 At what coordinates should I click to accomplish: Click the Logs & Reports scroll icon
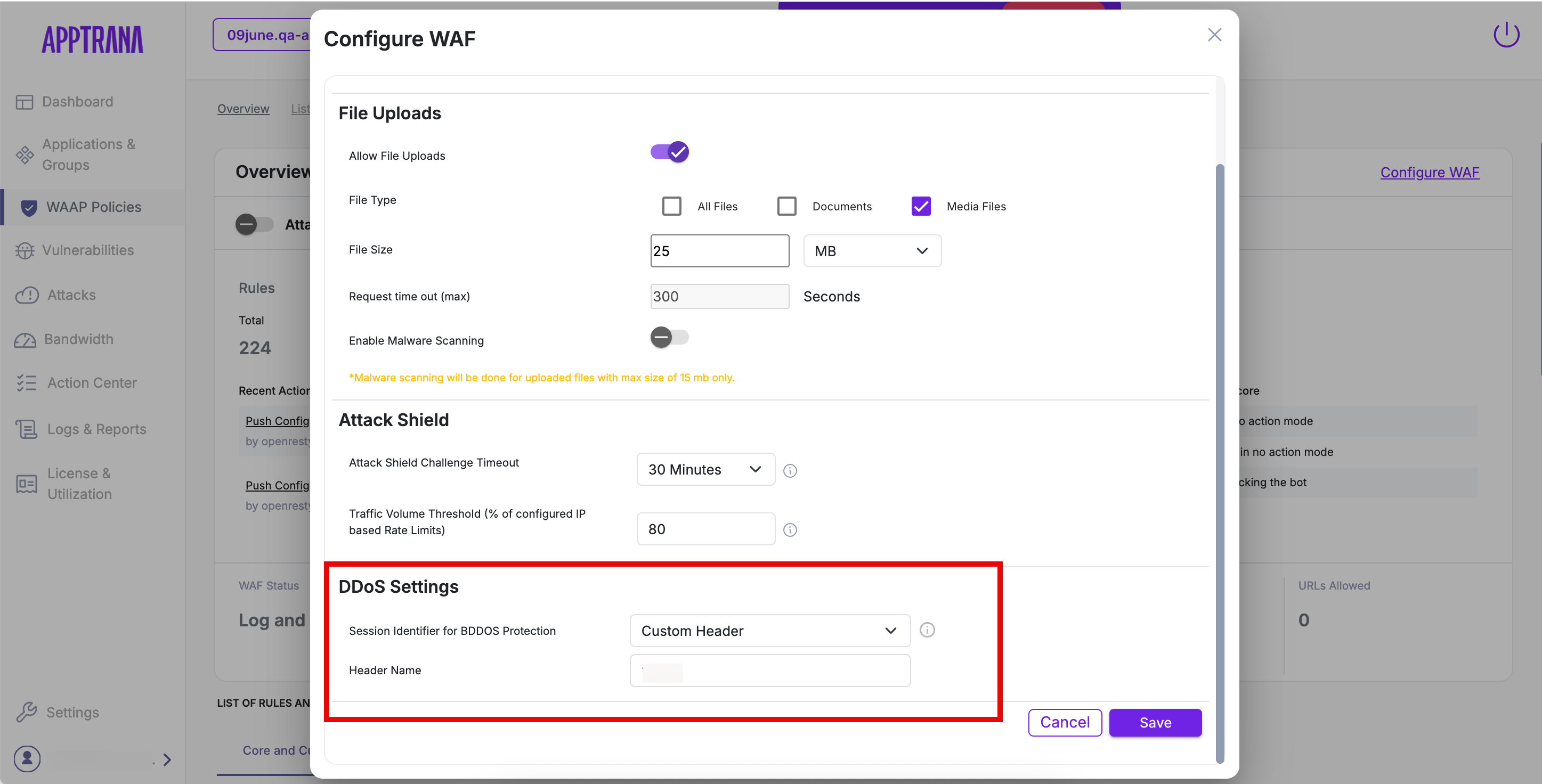pos(26,429)
